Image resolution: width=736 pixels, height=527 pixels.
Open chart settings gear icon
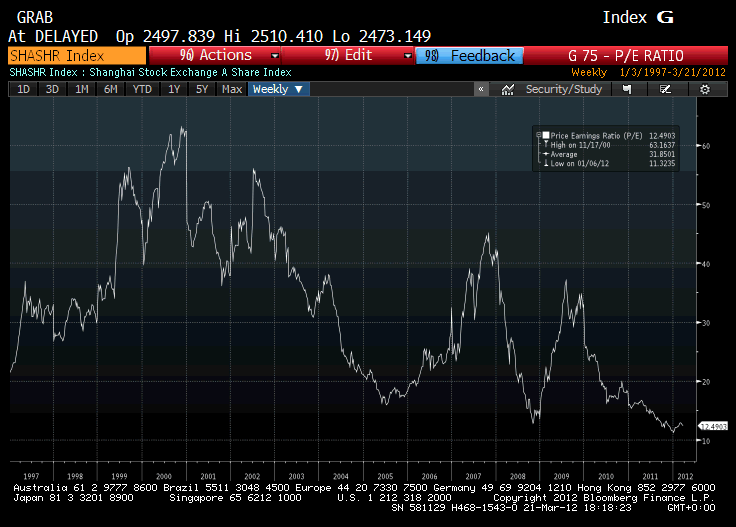705,89
